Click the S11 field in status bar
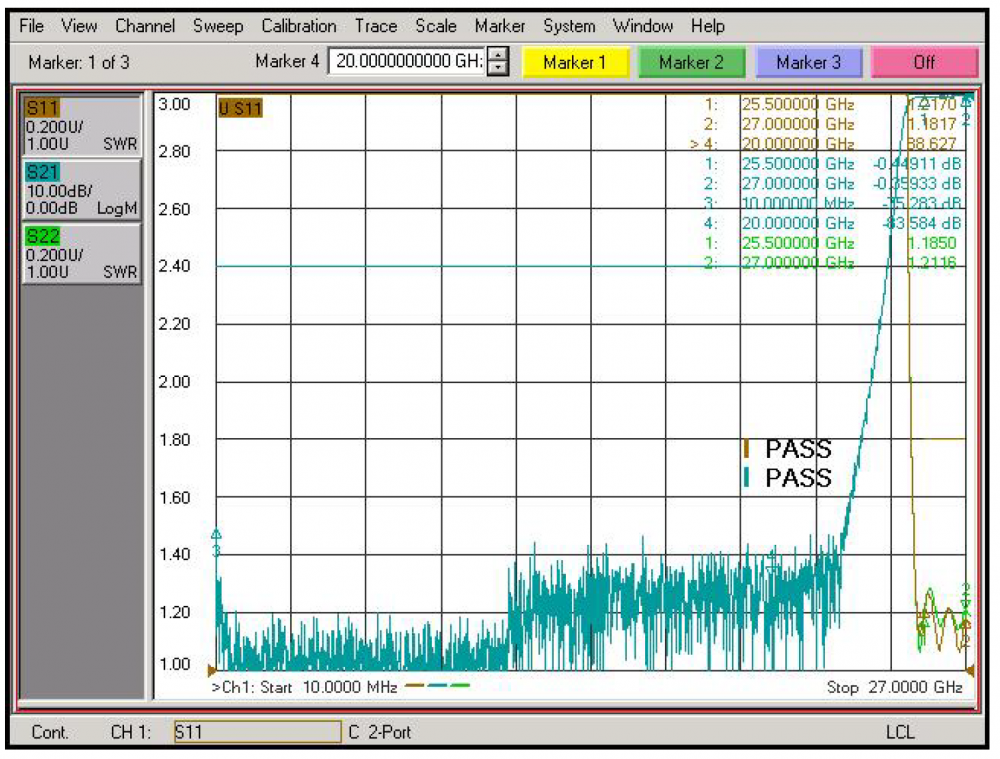1000x759 pixels. (257, 732)
